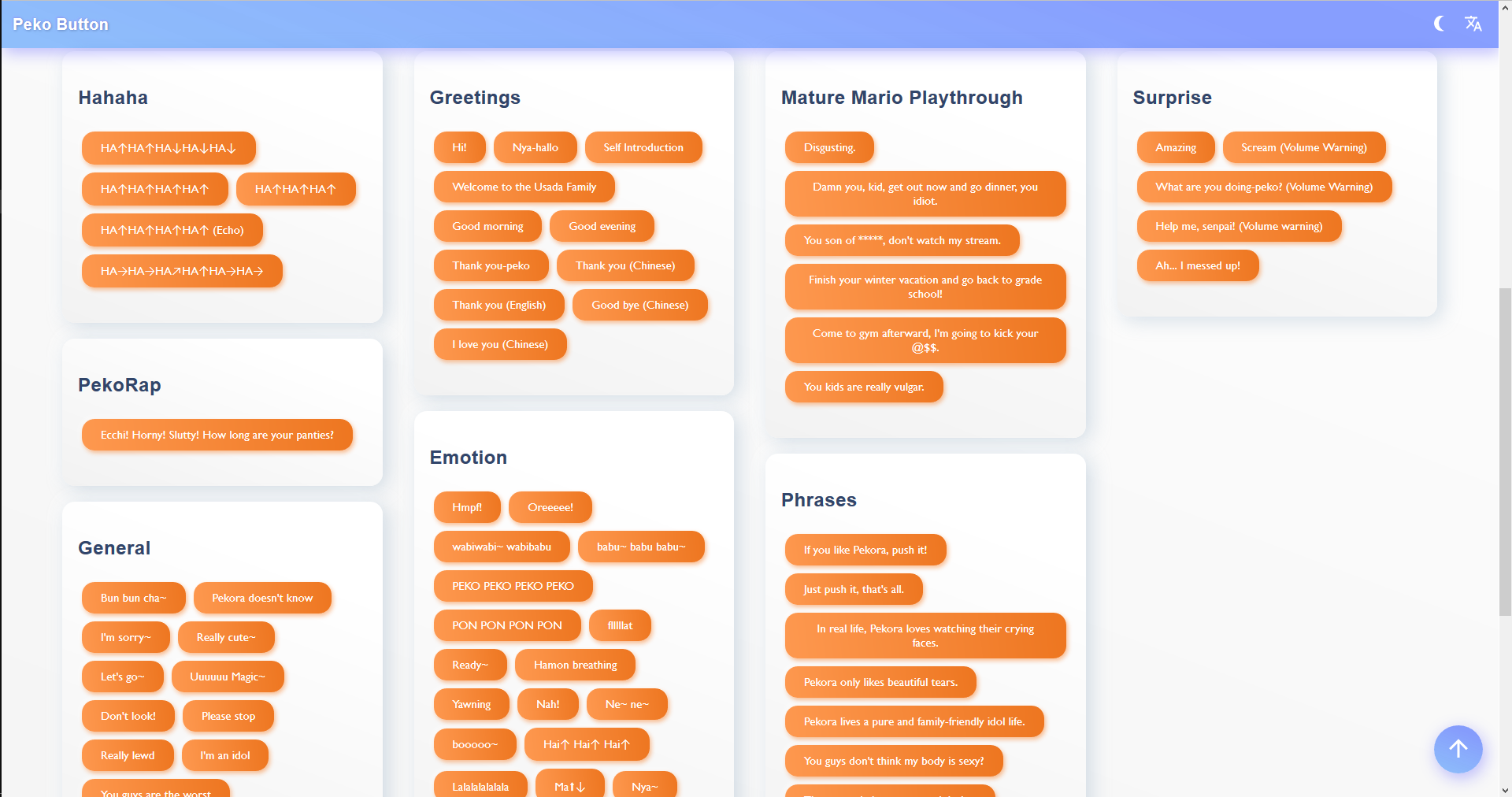Click the Let's go~ button
The width and height of the screenshot is (1512, 797).
(x=123, y=677)
